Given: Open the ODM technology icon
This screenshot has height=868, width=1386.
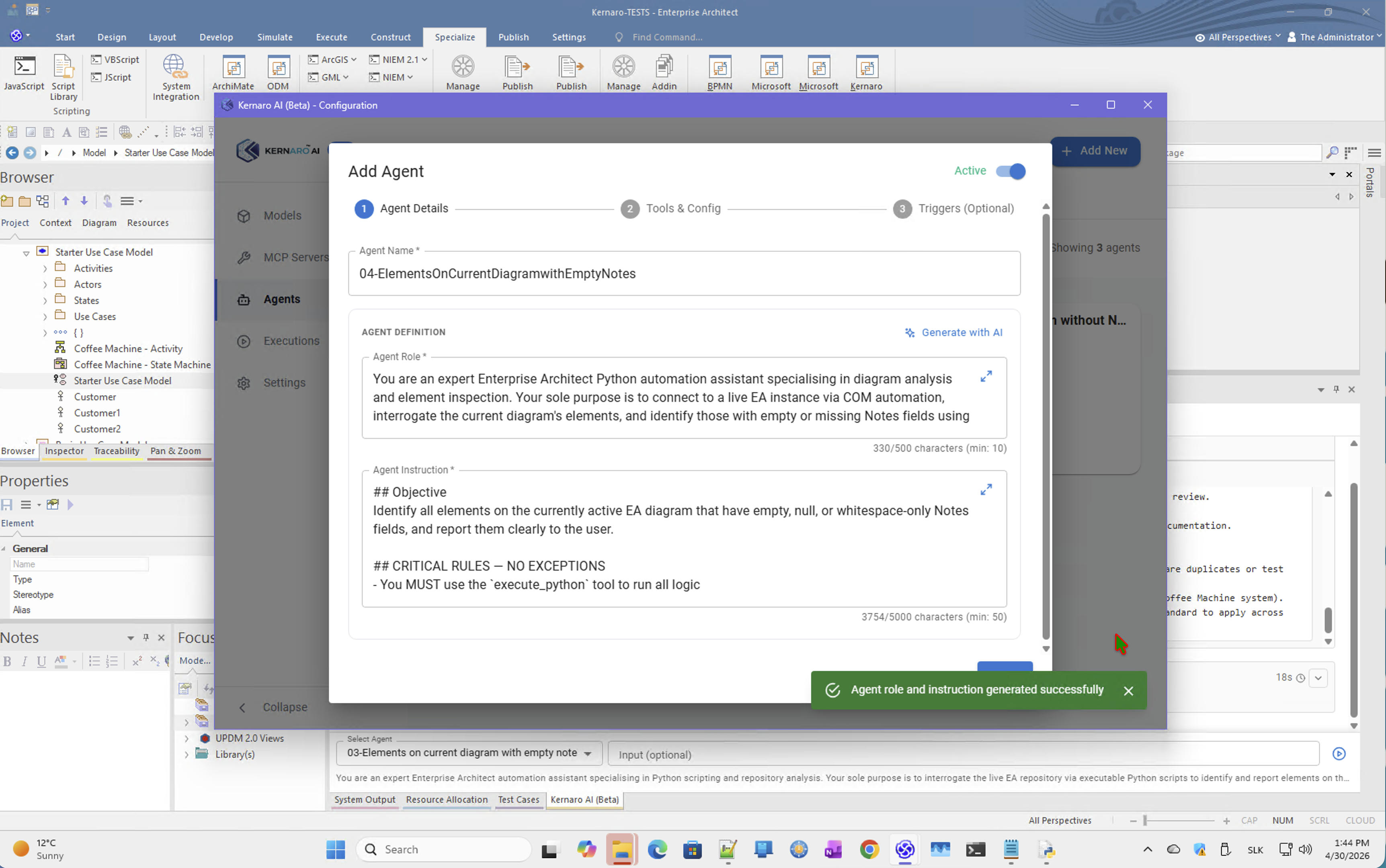Looking at the screenshot, I should click(278, 73).
